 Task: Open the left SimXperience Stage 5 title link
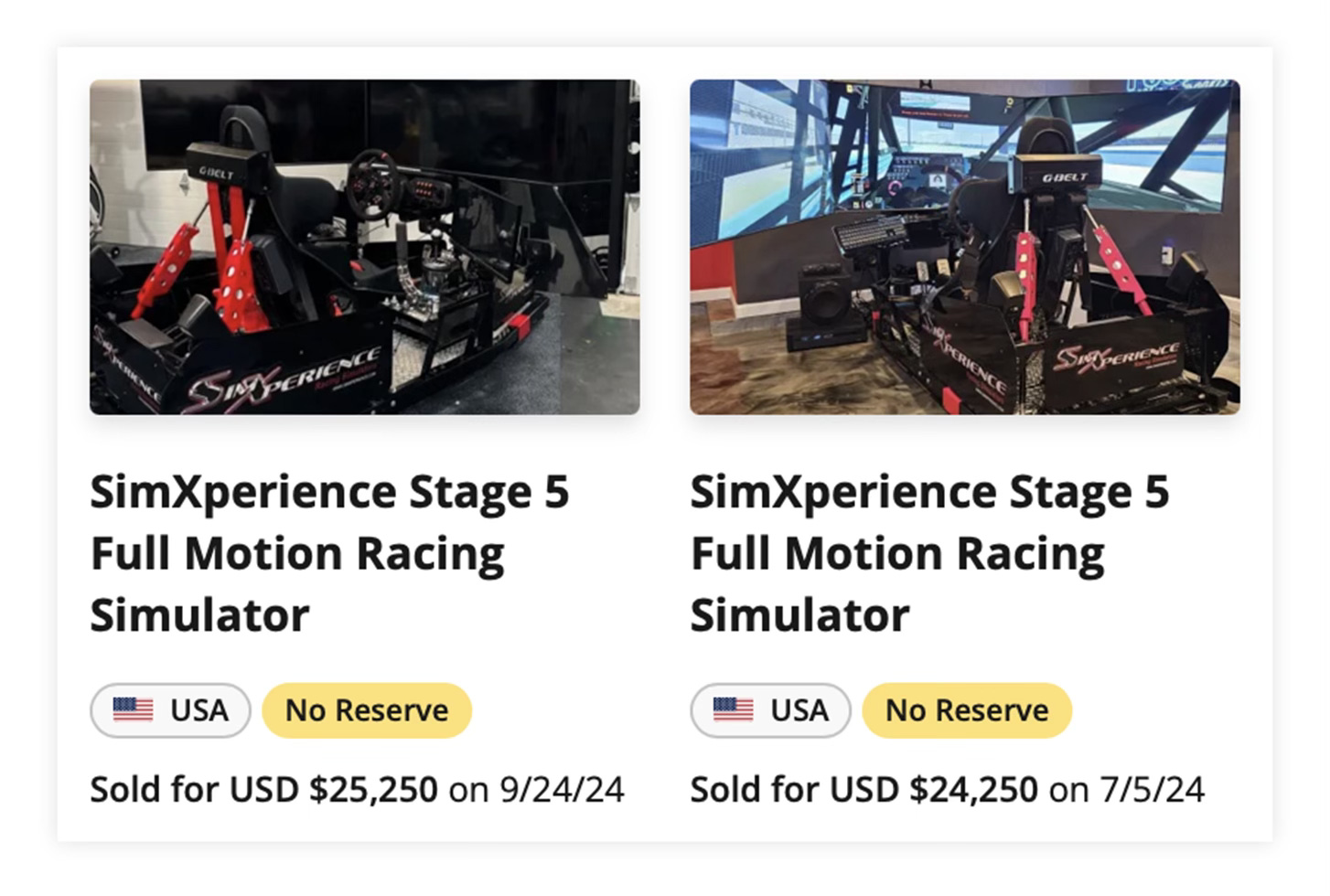coord(329,553)
